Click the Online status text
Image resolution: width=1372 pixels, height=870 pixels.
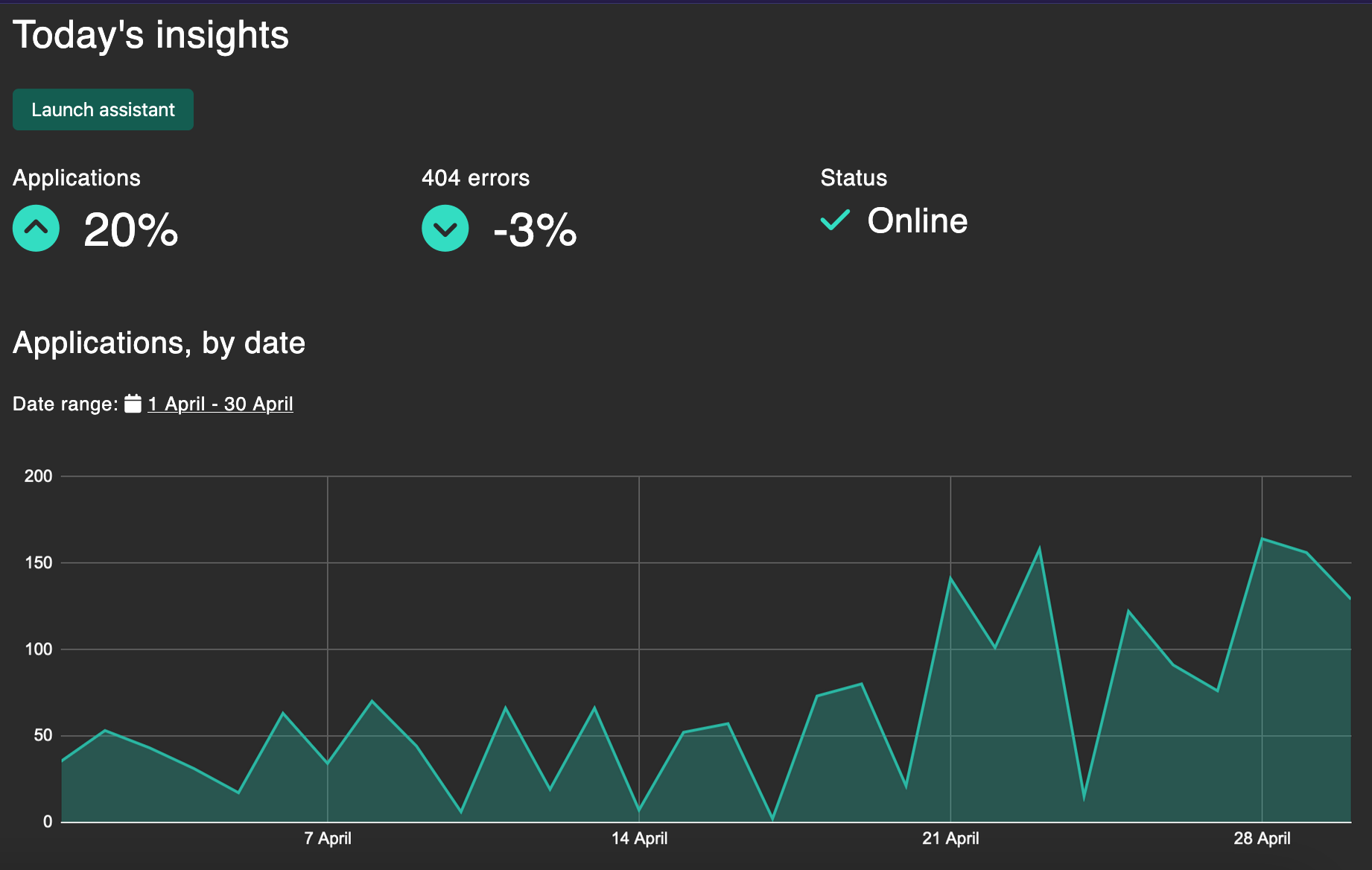coord(917,220)
